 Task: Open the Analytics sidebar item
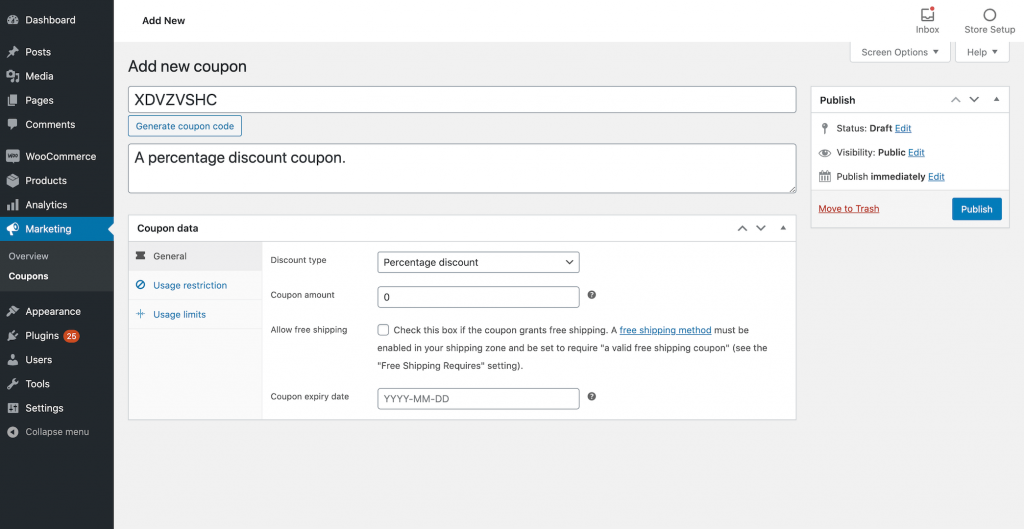point(46,205)
